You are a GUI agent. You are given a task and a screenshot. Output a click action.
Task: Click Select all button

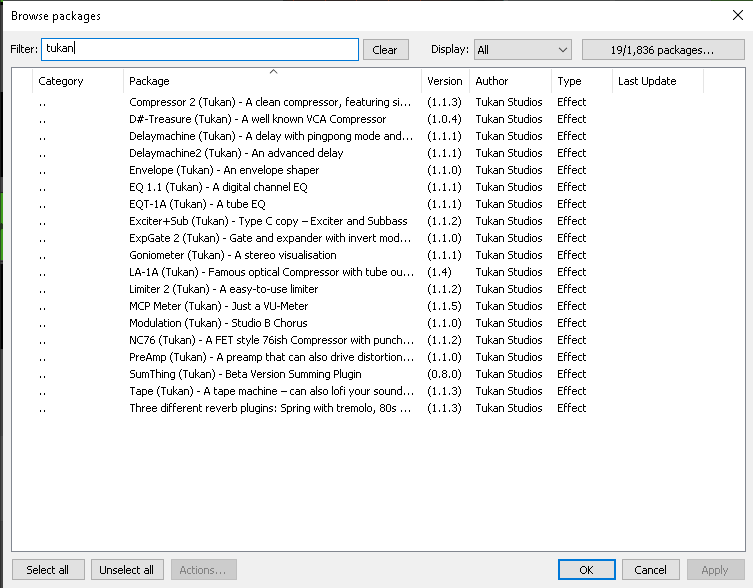tap(48, 570)
